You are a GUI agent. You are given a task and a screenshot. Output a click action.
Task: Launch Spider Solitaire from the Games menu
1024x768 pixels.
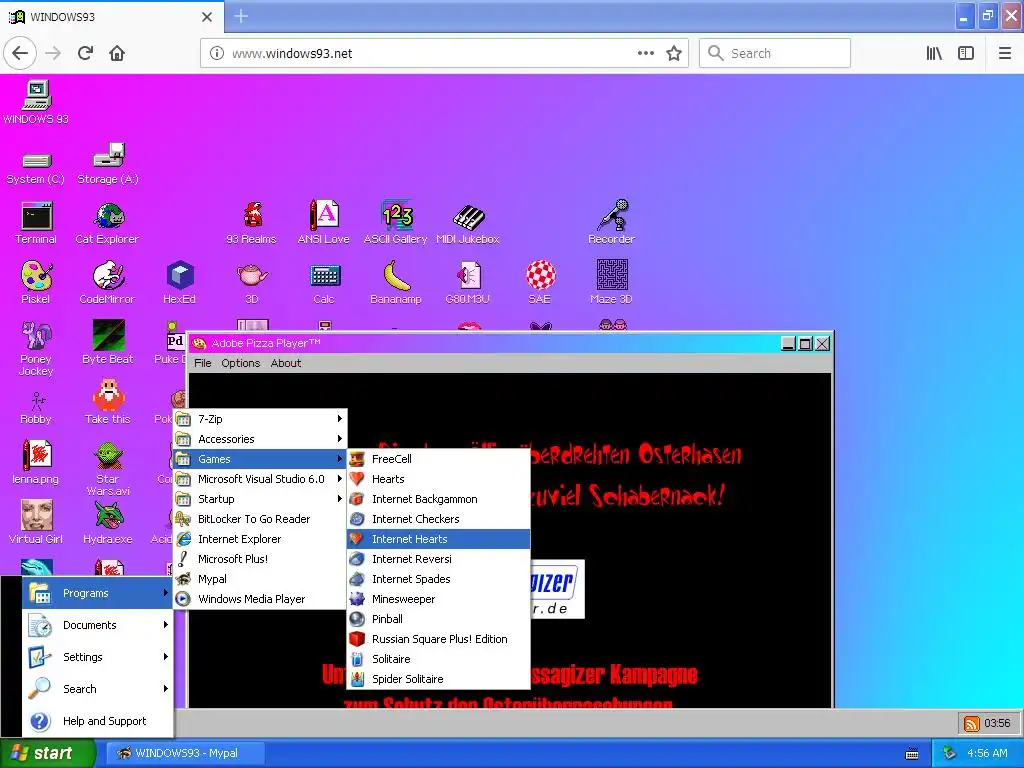[438, 679]
